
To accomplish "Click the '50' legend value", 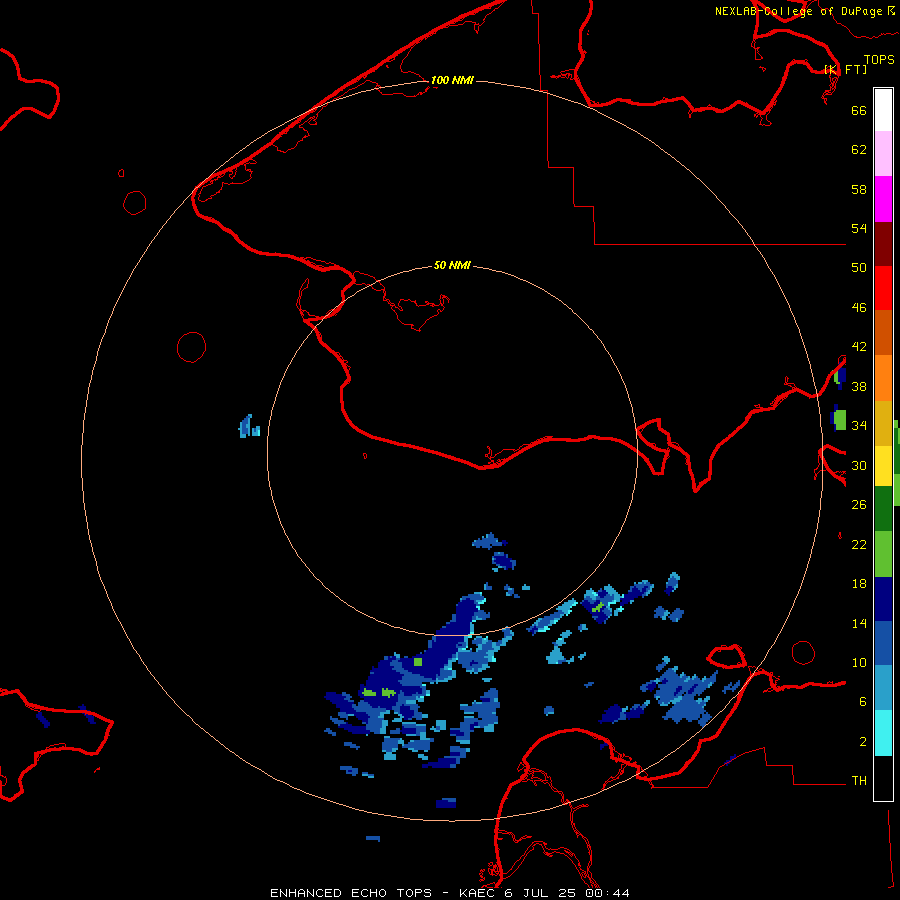I will [x=859, y=267].
